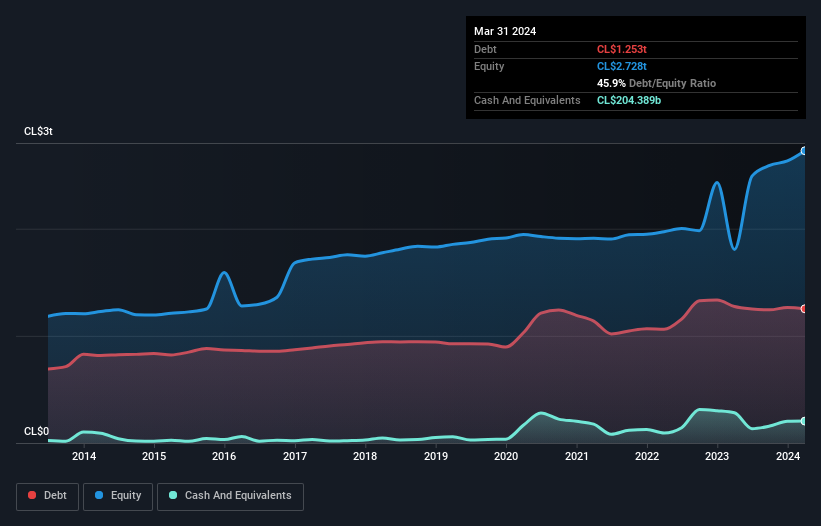Screen dimensions: 821x526
Task: Toggle the Cash And Equivalents legend button
Action: [230, 496]
